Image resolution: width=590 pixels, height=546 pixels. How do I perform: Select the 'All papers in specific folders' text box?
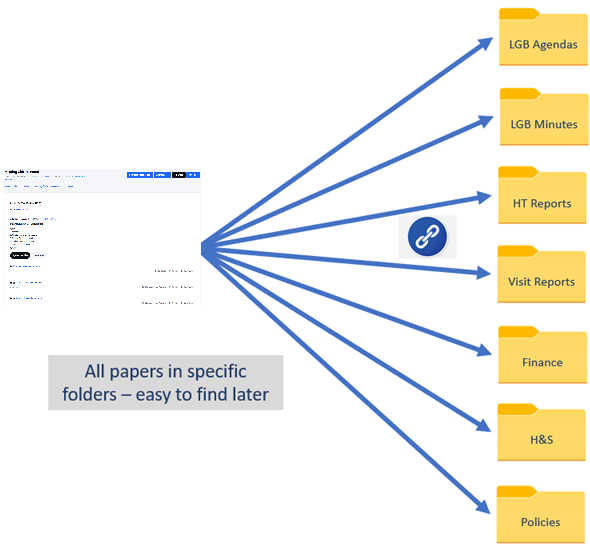tap(166, 382)
